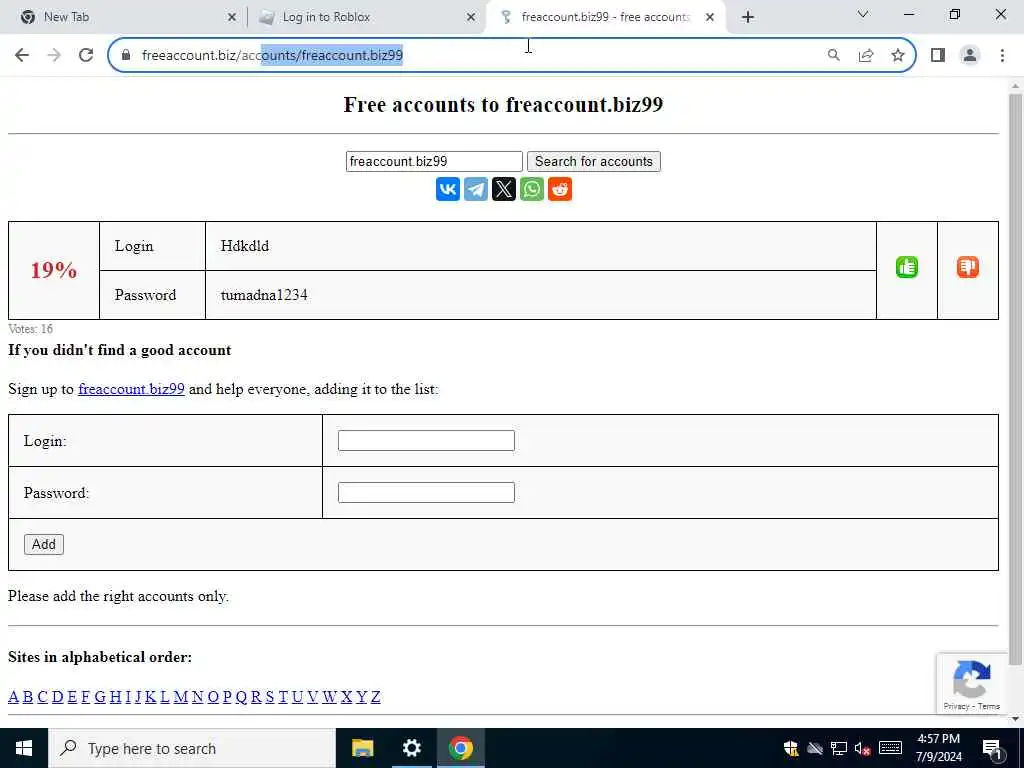1024x768 pixels.
Task: Click the reCAPTCHA badge
Action: (x=972, y=683)
